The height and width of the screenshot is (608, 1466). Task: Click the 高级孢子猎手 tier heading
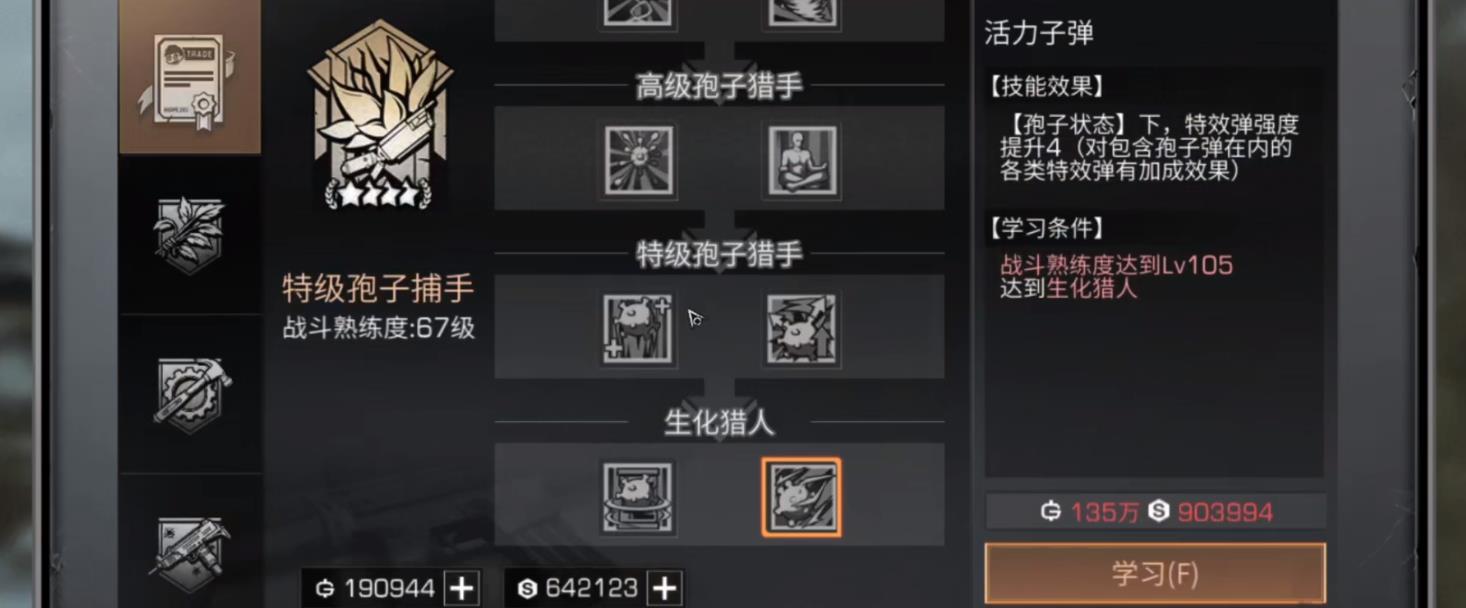(x=719, y=86)
